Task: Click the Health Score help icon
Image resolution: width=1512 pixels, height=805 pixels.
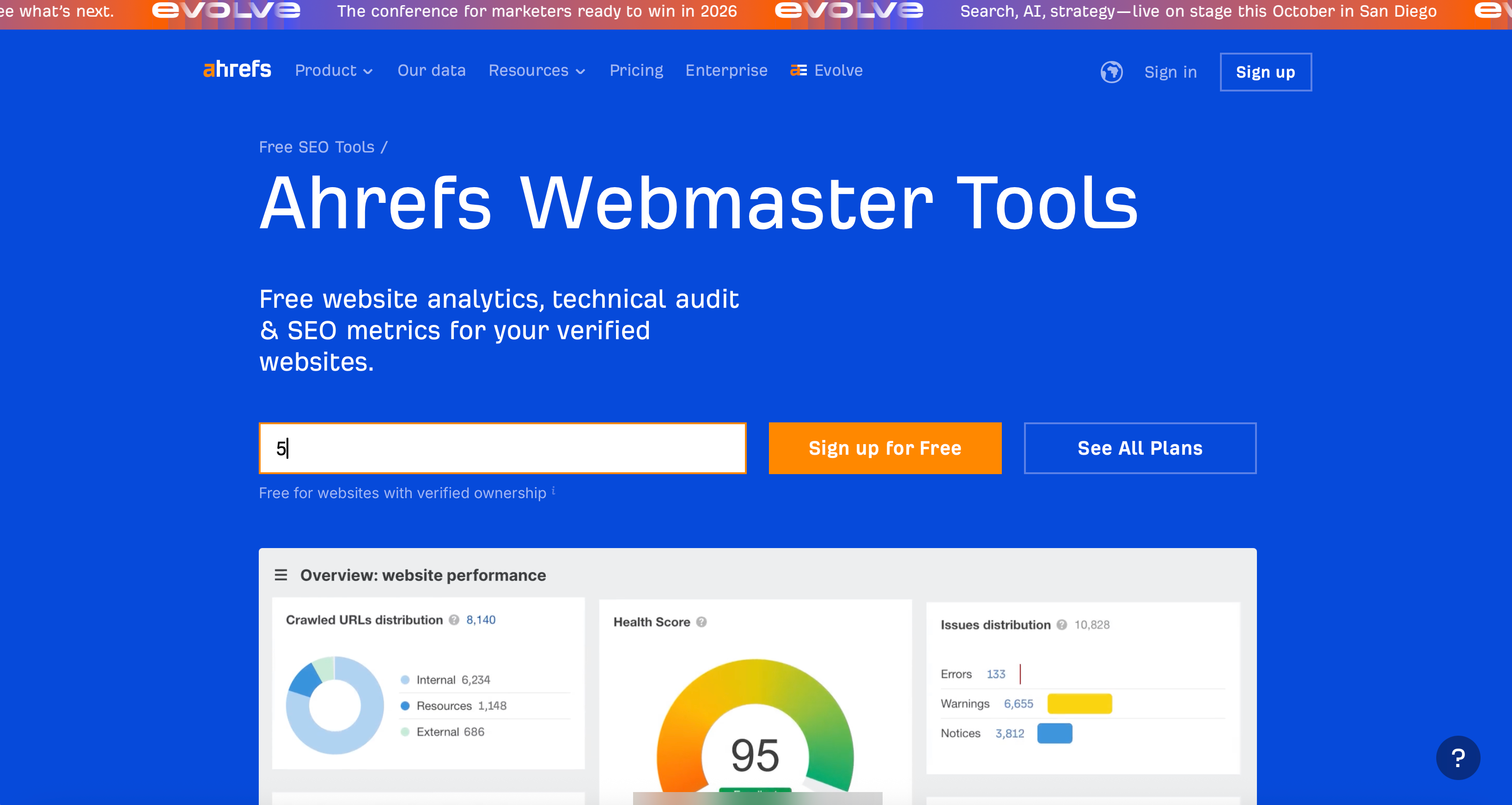Action: [701, 622]
